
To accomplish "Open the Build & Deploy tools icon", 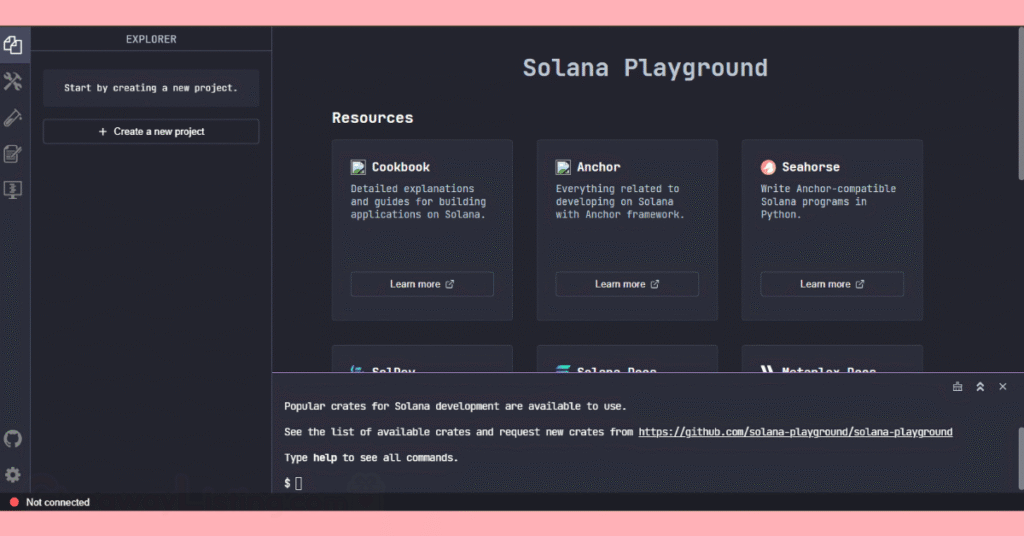I will [13, 82].
